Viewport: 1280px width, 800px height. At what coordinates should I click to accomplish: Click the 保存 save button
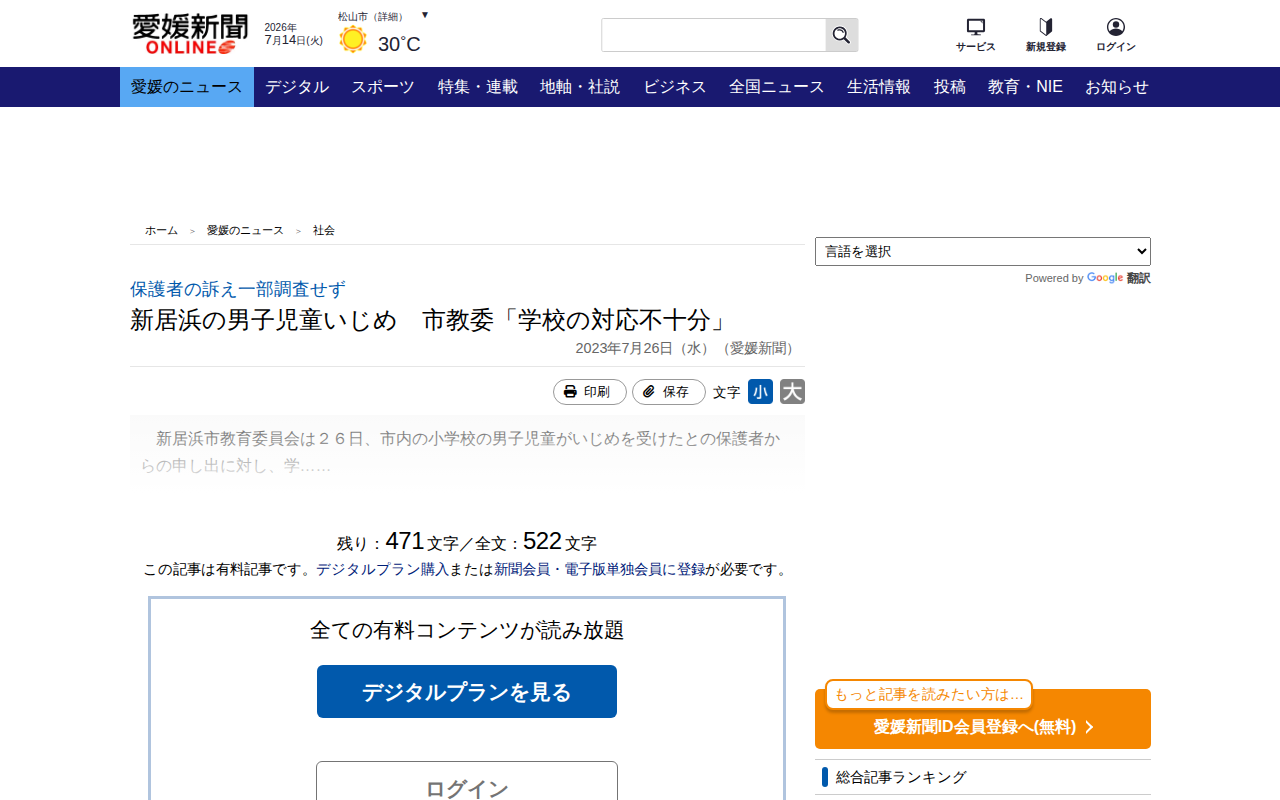(669, 392)
